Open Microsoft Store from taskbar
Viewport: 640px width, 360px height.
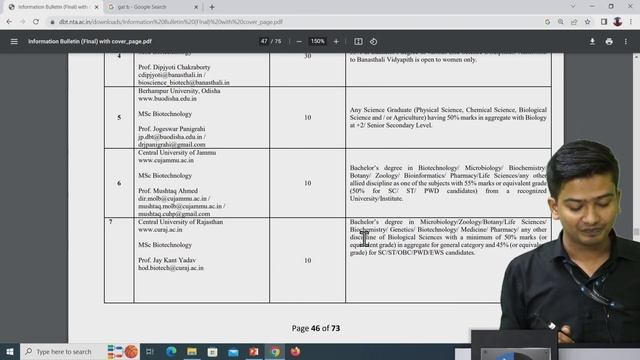pyautogui.click(x=212, y=351)
